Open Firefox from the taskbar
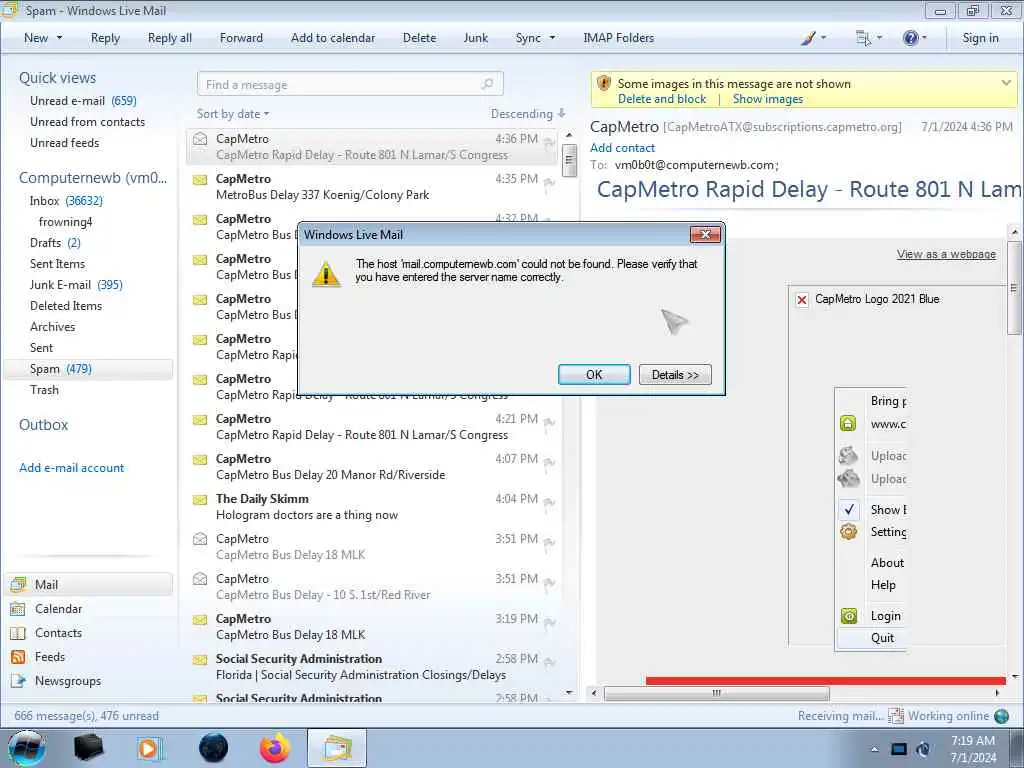Viewport: 1024px width, 768px height. (x=275, y=748)
